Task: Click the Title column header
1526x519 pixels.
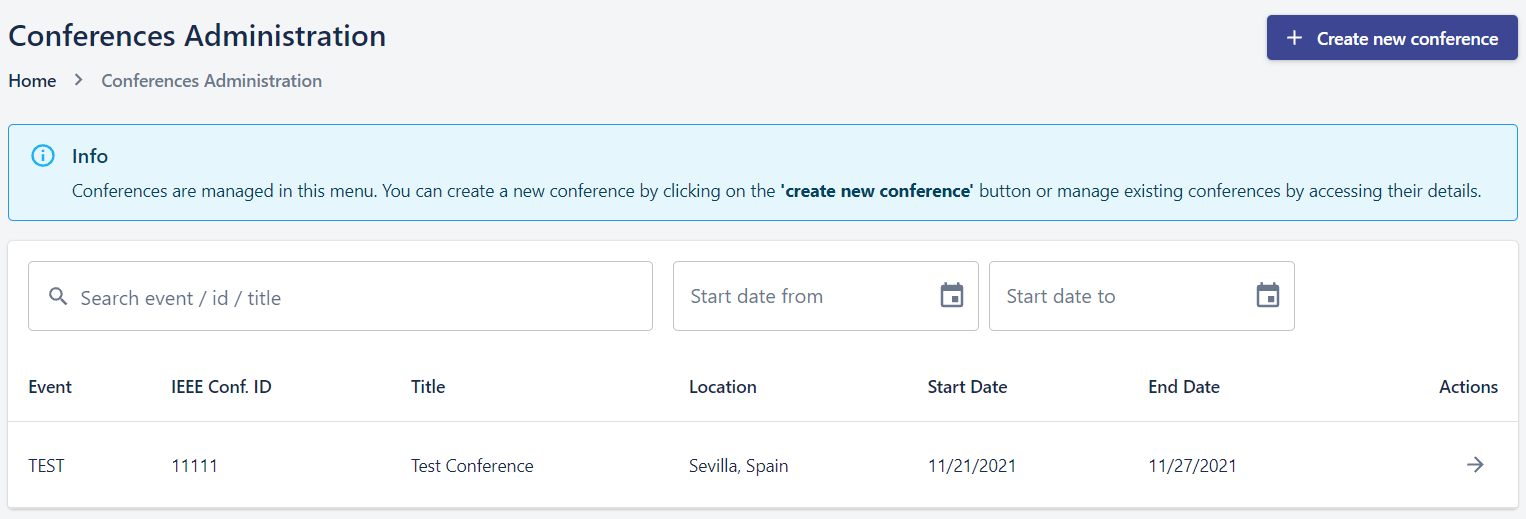Action: click(428, 387)
